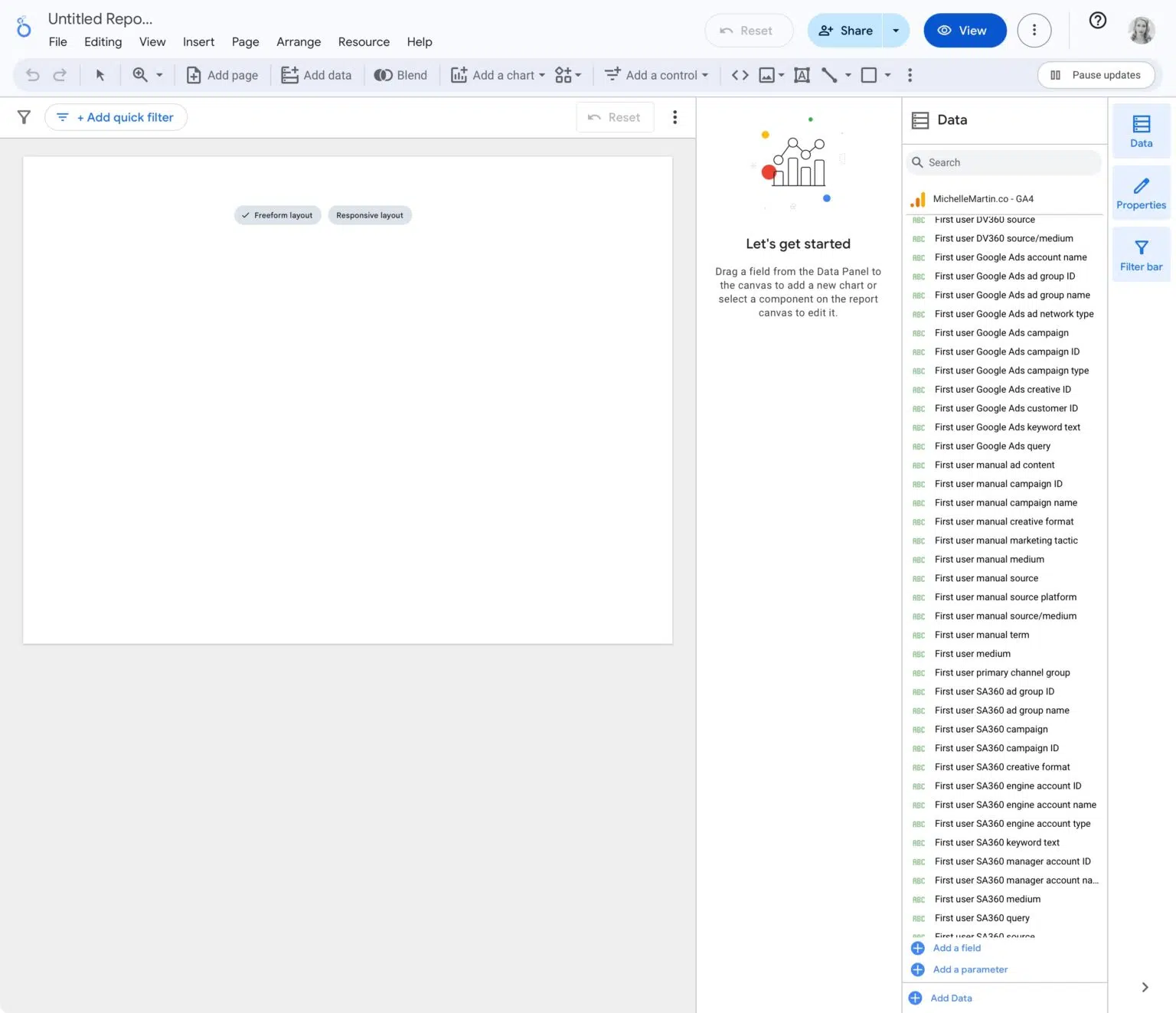Open the help question mark icon
This screenshot has height=1013, width=1176.
(x=1097, y=21)
